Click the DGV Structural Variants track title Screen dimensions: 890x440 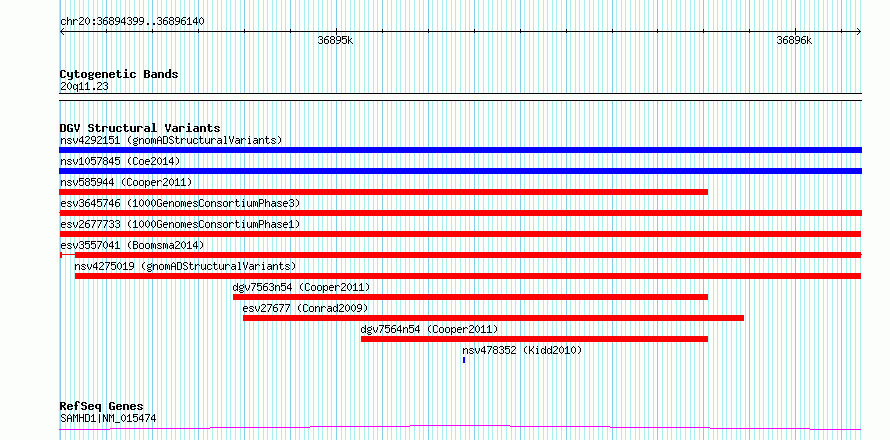tap(140, 128)
